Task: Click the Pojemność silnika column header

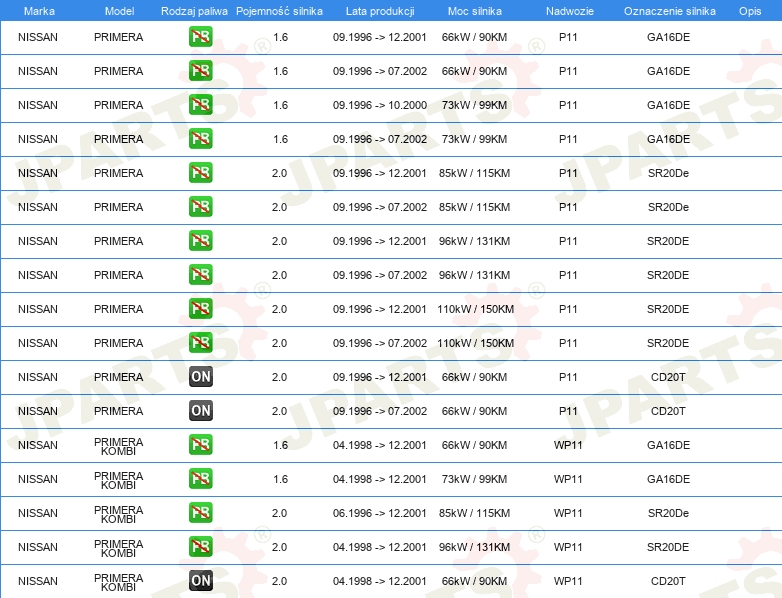Action: [279, 11]
